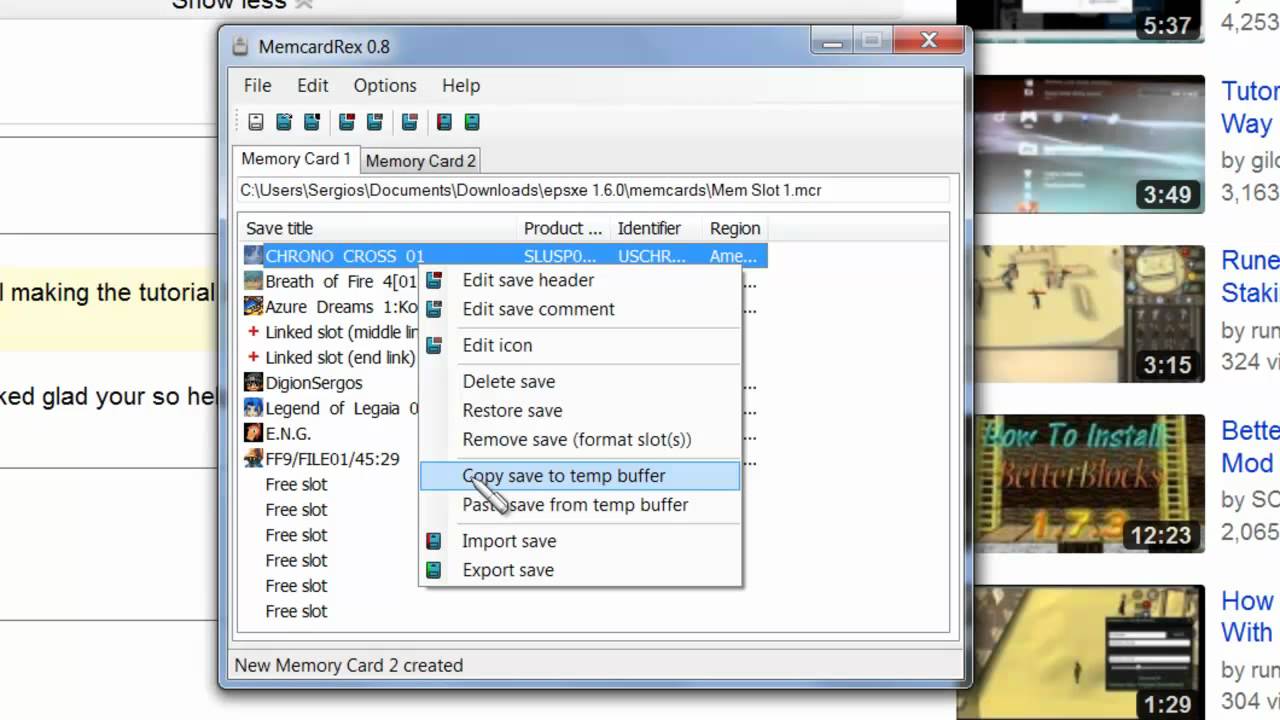1280x720 pixels.
Task: Open the Options menu
Action: coord(385,85)
